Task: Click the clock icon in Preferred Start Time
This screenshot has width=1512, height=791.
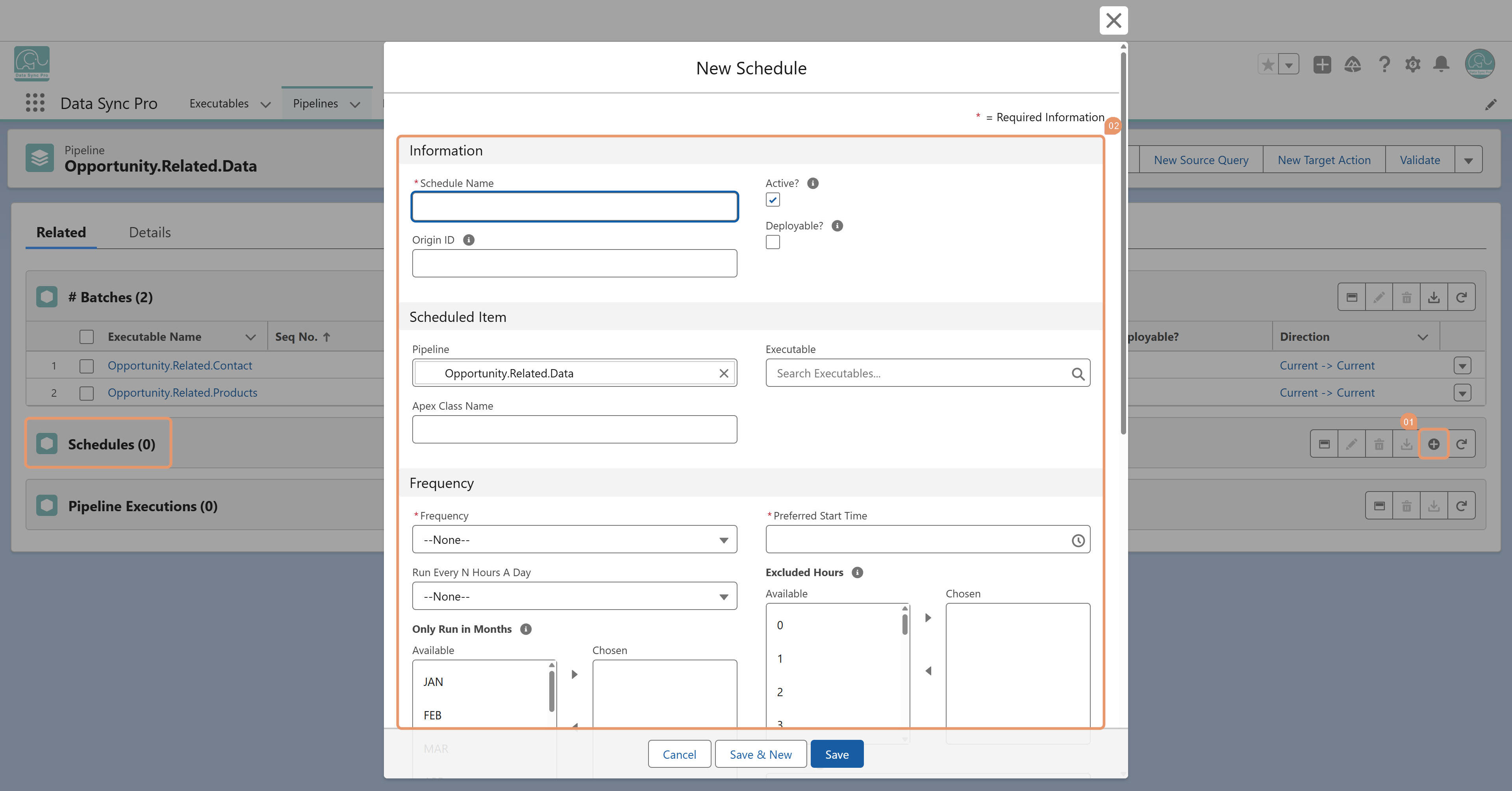Action: coord(1078,540)
